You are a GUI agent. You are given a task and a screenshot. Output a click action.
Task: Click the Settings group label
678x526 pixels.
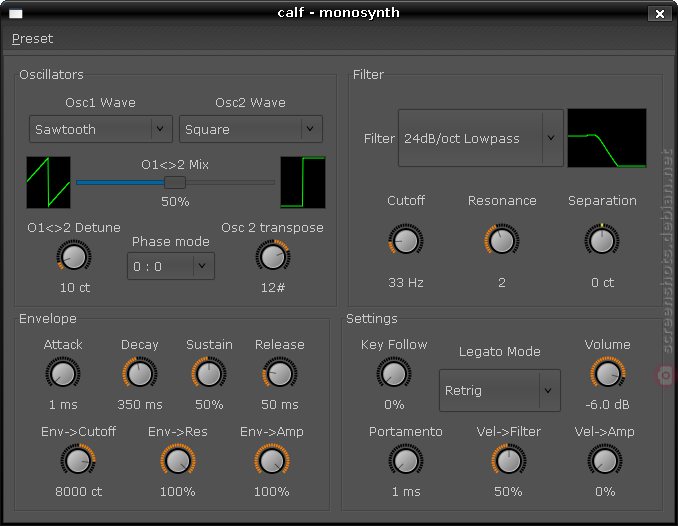pos(372,319)
